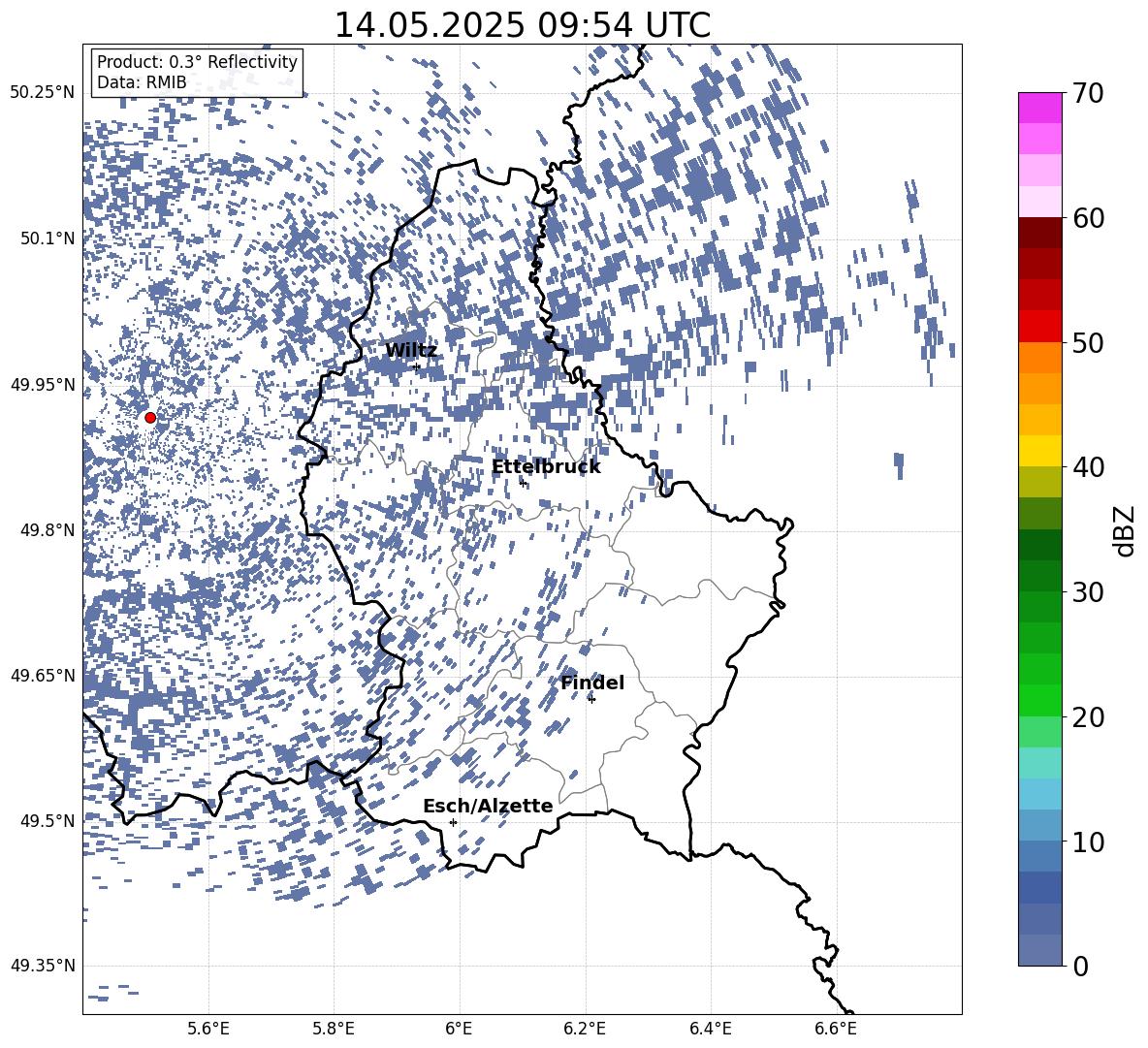
Task: Click the 0 tick on colorbar
Action: coord(1080,966)
